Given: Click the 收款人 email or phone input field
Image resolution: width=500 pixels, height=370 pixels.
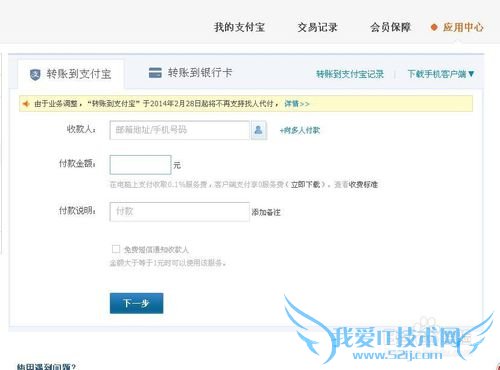Looking at the screenshot, I should click(x=179, y=130).
